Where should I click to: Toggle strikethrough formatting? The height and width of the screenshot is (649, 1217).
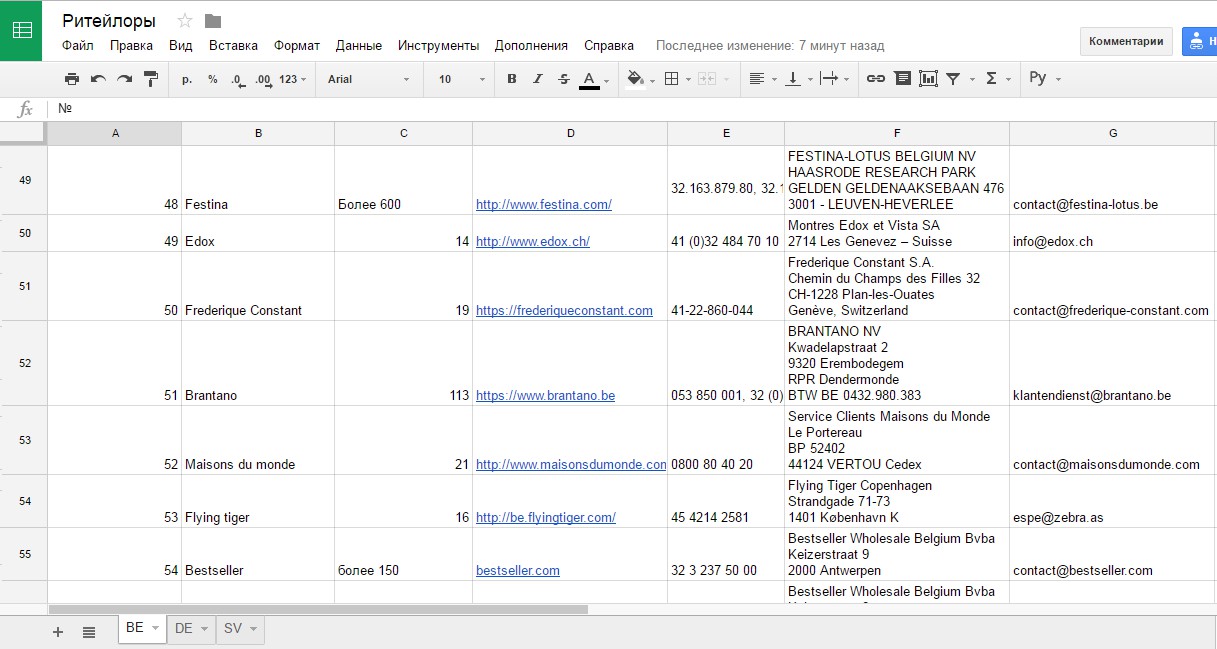[x=564, y=79]
